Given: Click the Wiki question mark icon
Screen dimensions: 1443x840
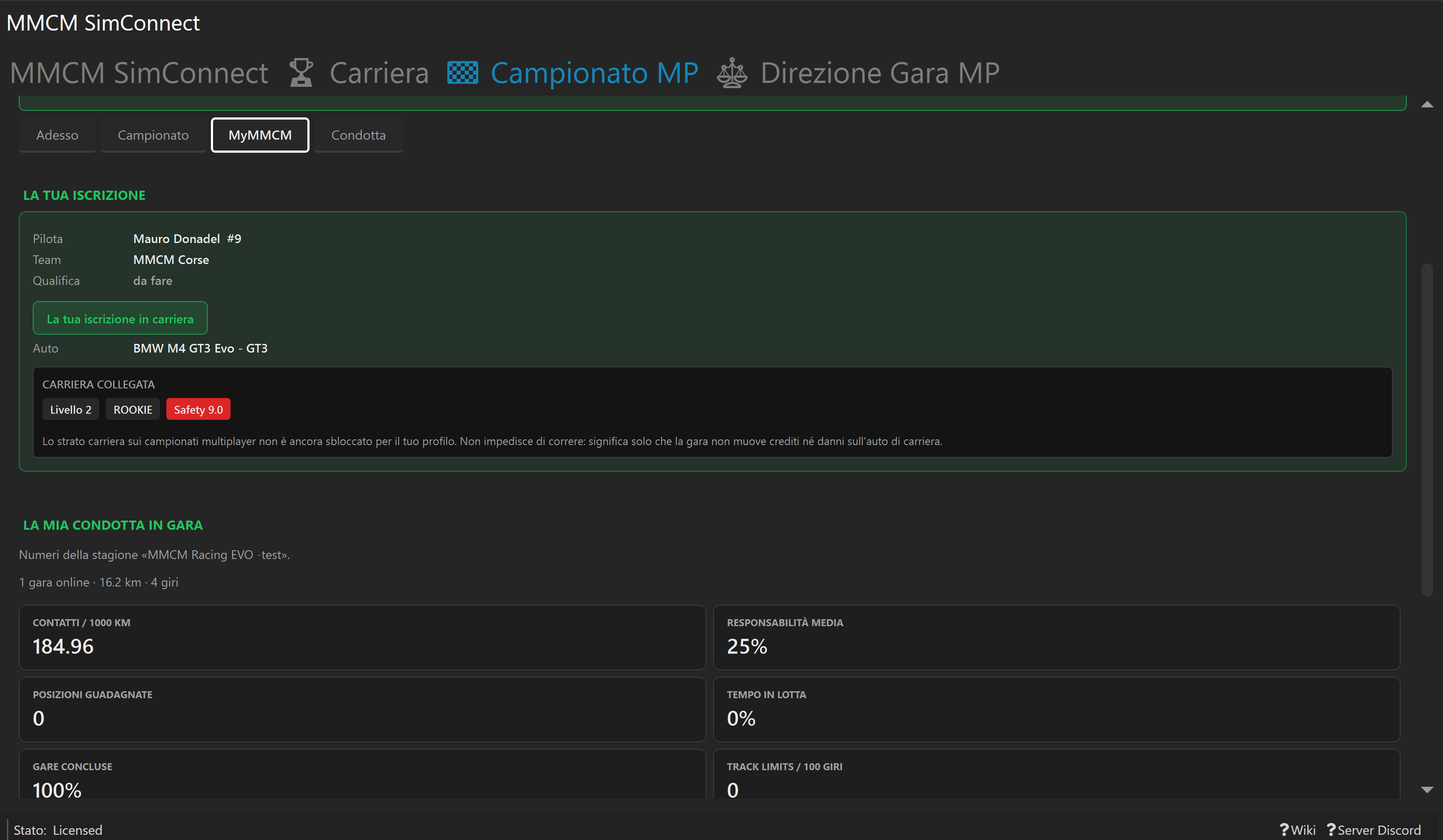Looking at the screenshot, I should 1284,830.
